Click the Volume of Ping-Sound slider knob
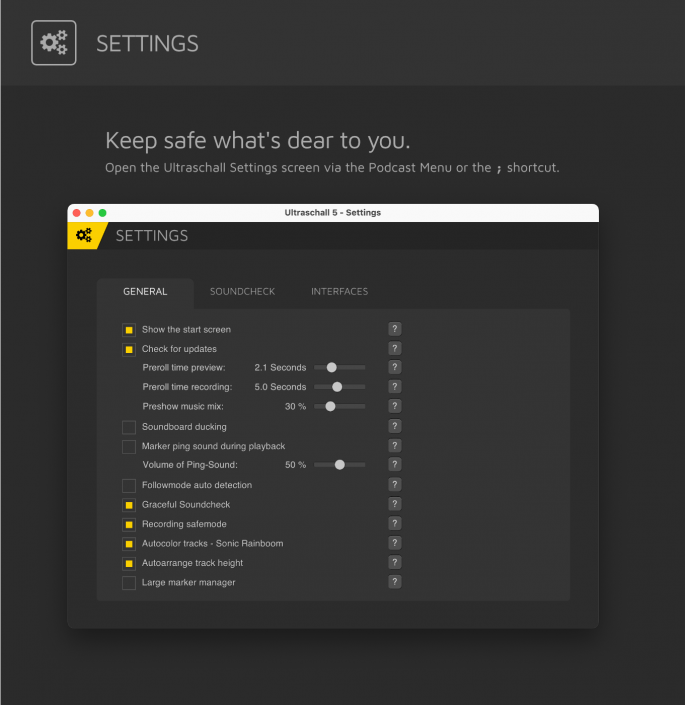Viewport: 685px width, 705px height. click(x=340, y=465)
